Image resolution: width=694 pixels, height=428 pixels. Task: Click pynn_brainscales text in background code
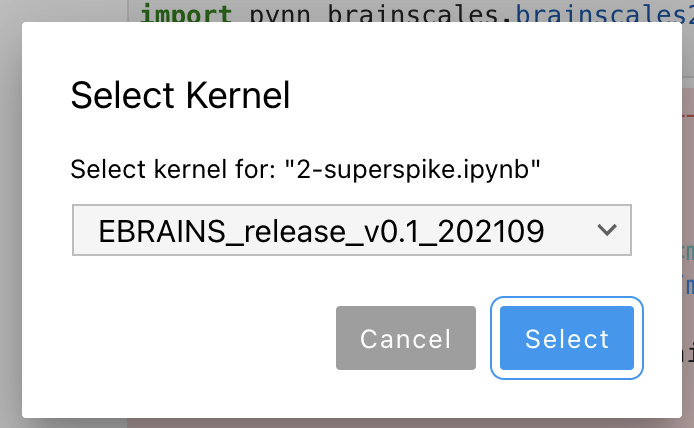click(x=374, y=13)
